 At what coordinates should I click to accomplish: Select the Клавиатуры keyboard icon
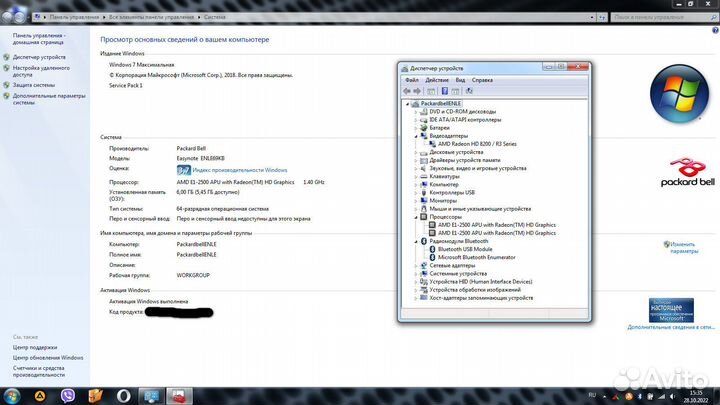coord(424,176)
